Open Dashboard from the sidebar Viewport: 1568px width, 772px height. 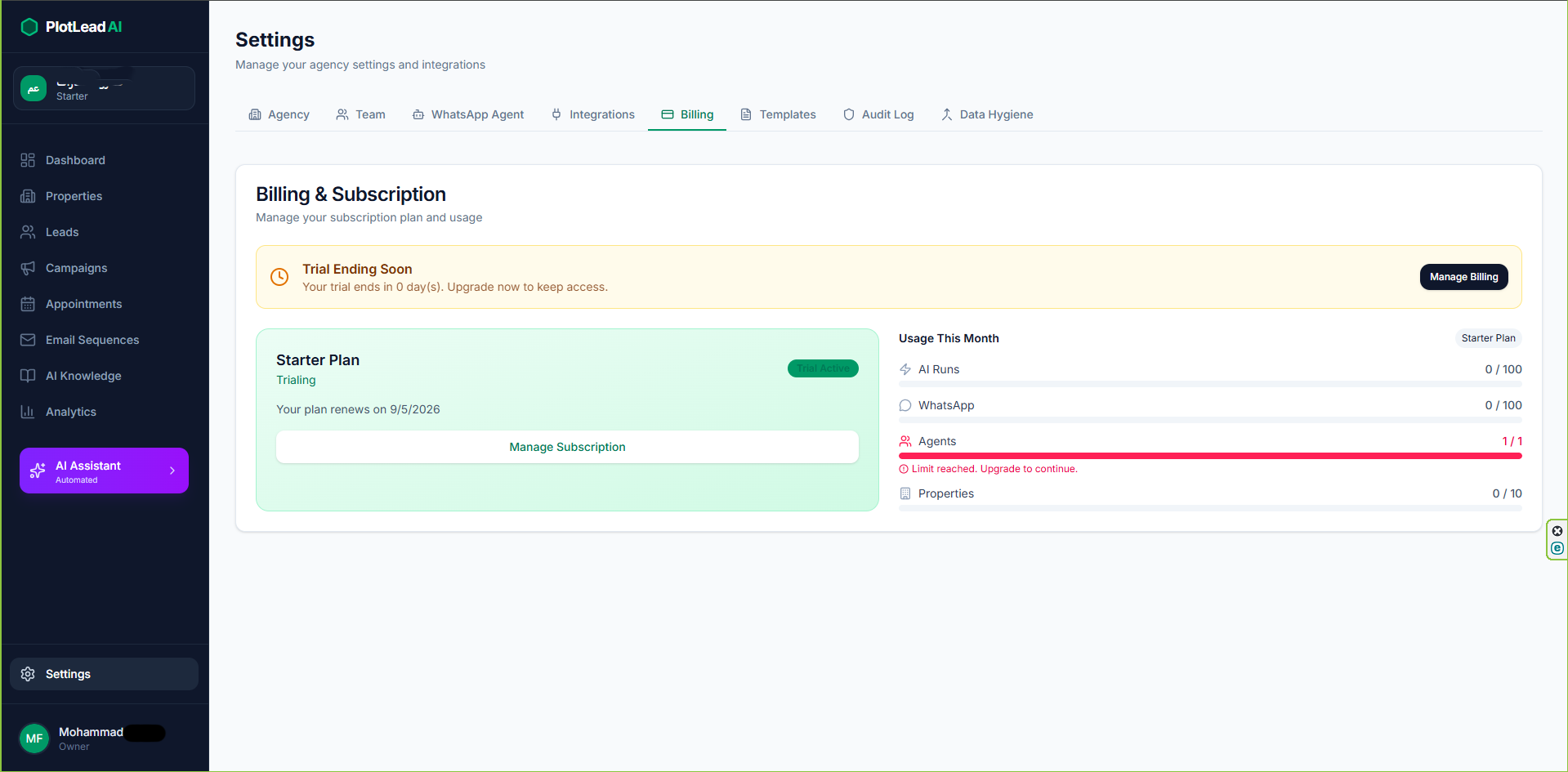click(104, 160)
